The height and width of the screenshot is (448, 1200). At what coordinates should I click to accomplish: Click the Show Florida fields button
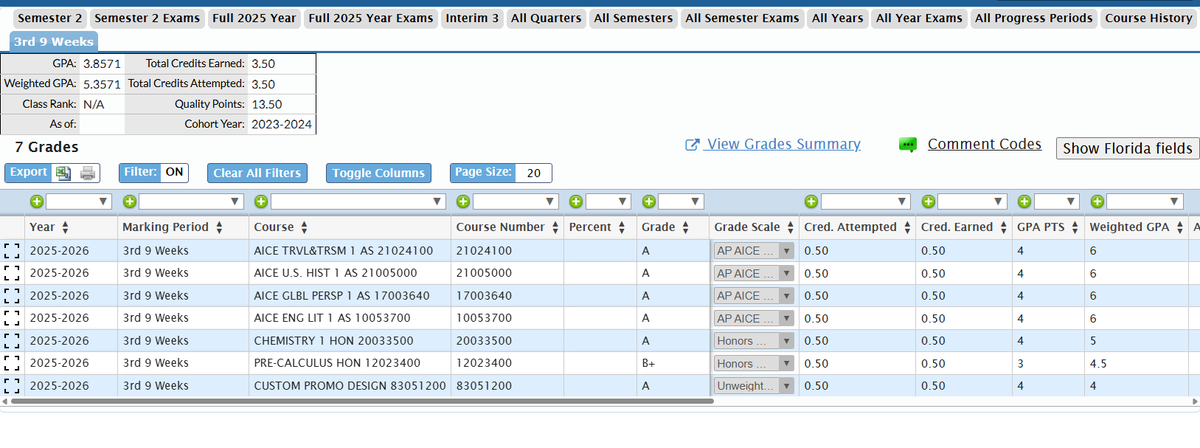point(1127,148)
